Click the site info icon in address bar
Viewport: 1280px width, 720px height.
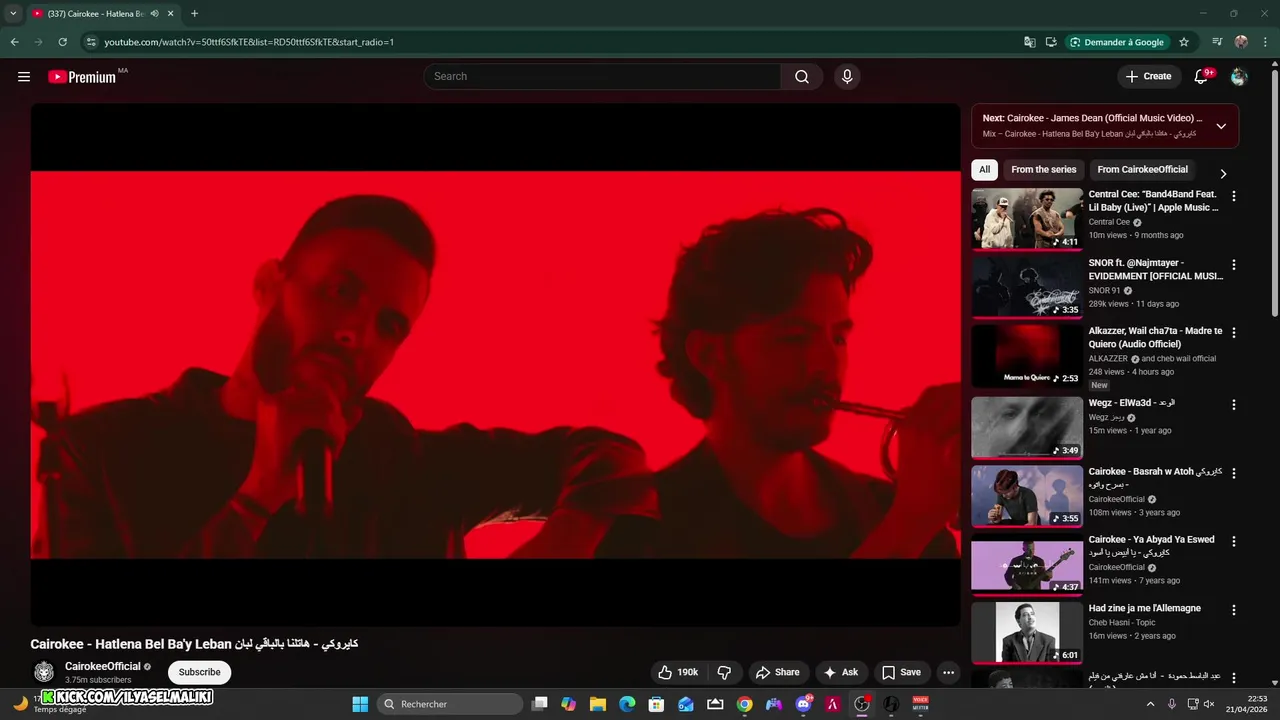[x=91, y=42]
